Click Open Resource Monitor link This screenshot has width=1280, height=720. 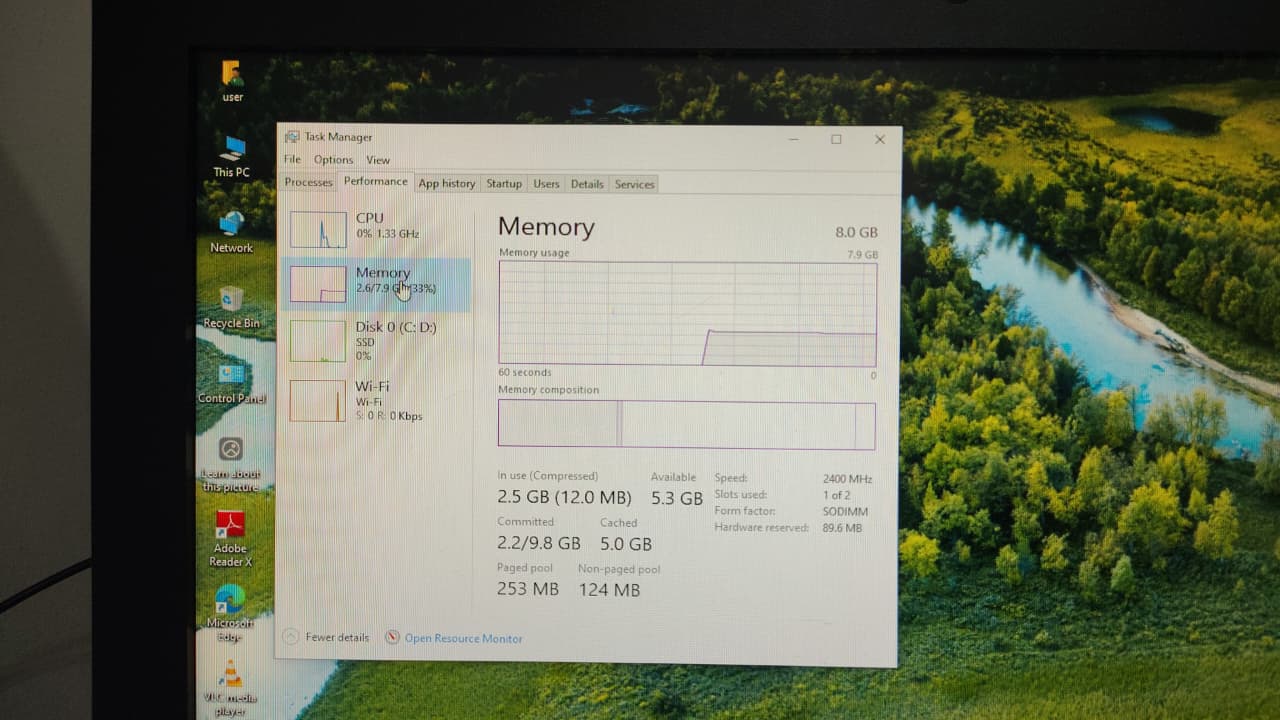coord(463,639)
